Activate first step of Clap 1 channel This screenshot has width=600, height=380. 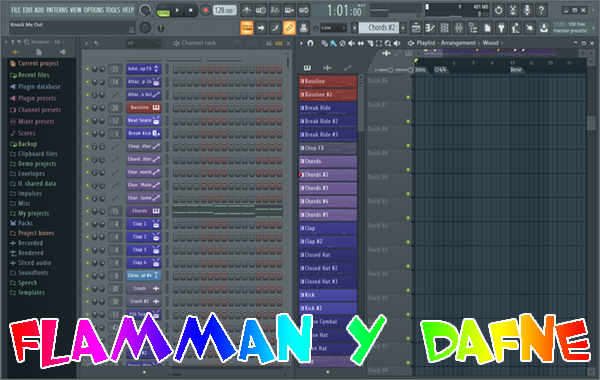click(176, 224)
